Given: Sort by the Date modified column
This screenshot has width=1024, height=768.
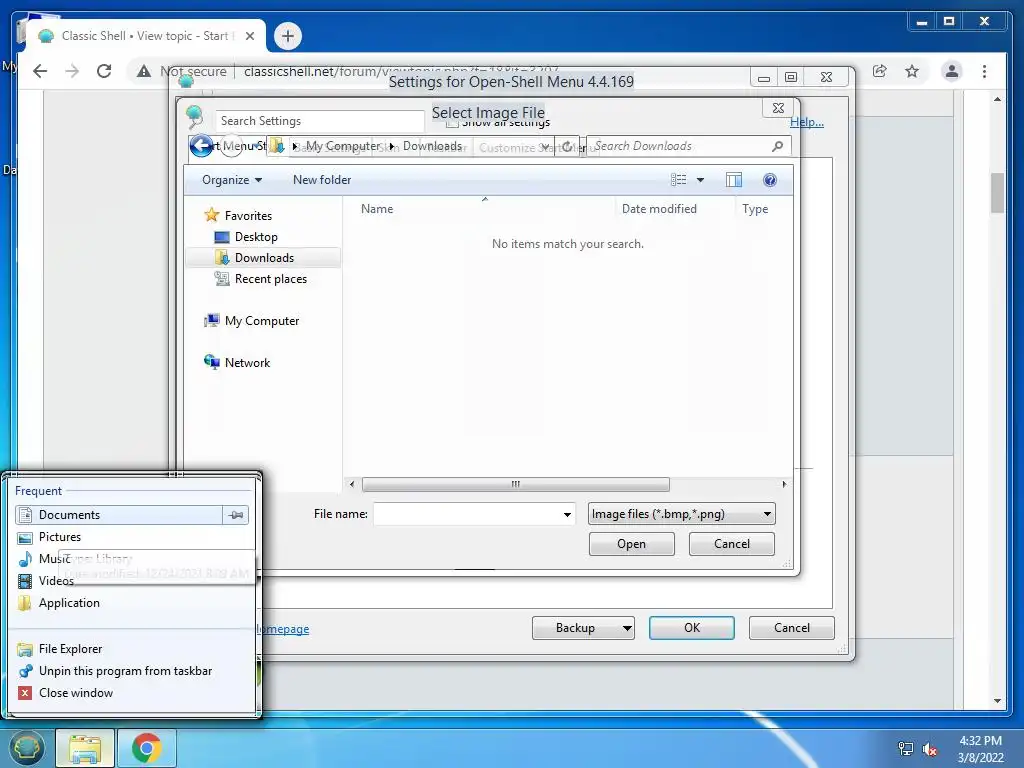Looking at the screenshot, I should pos(659,209).
